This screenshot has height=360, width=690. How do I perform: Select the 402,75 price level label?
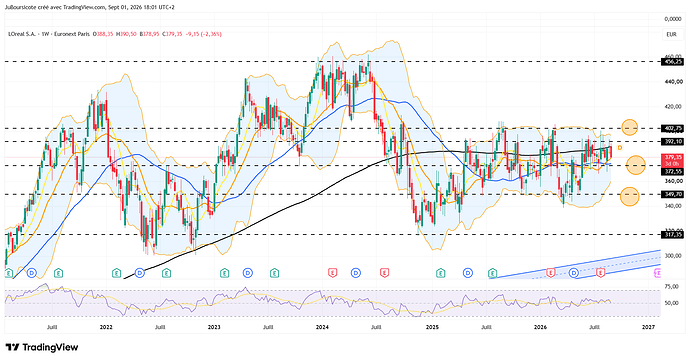click(672, 129)
